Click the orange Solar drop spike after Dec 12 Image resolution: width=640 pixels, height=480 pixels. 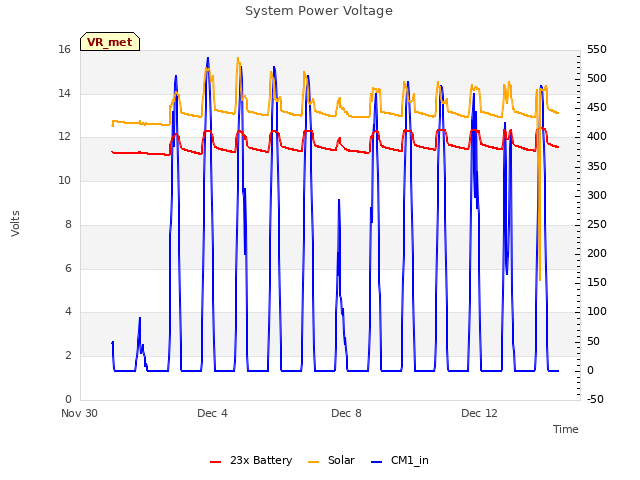coord(540,278)
